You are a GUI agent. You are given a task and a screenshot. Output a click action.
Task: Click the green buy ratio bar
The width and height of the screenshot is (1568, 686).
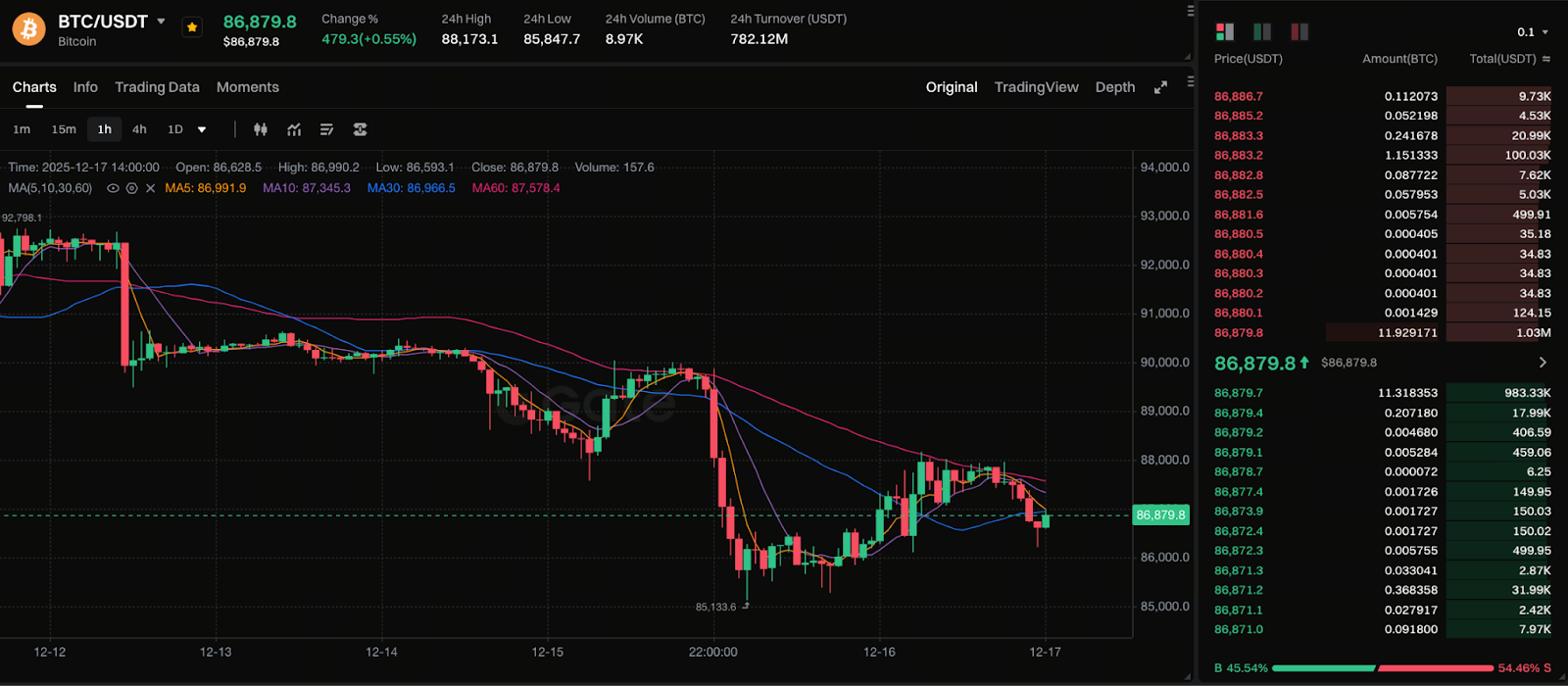point(1324,668)
